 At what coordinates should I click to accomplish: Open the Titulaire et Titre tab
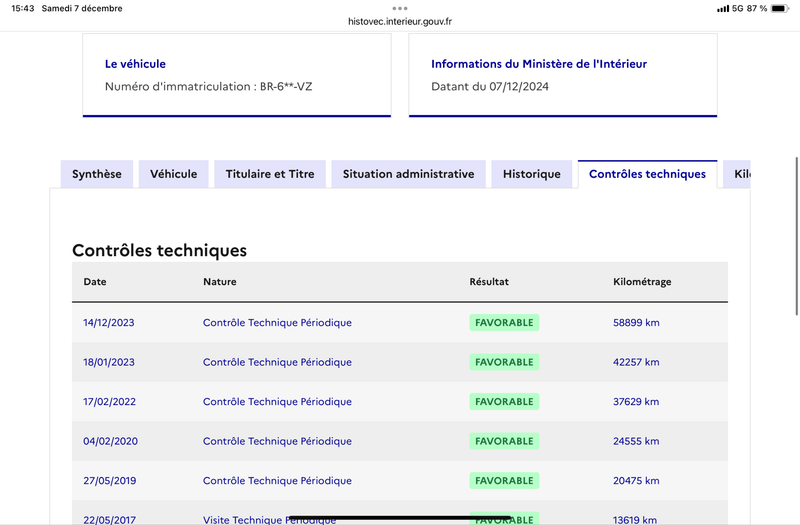[270, 174]
